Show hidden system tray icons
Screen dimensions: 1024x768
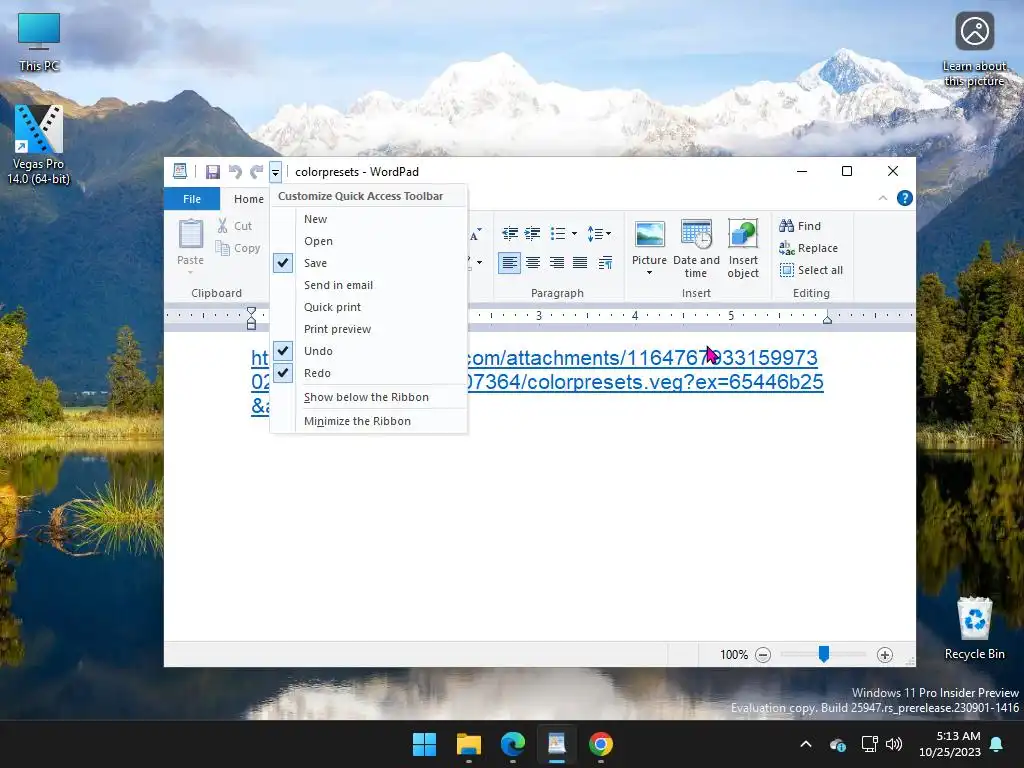(x=806, y=744)
